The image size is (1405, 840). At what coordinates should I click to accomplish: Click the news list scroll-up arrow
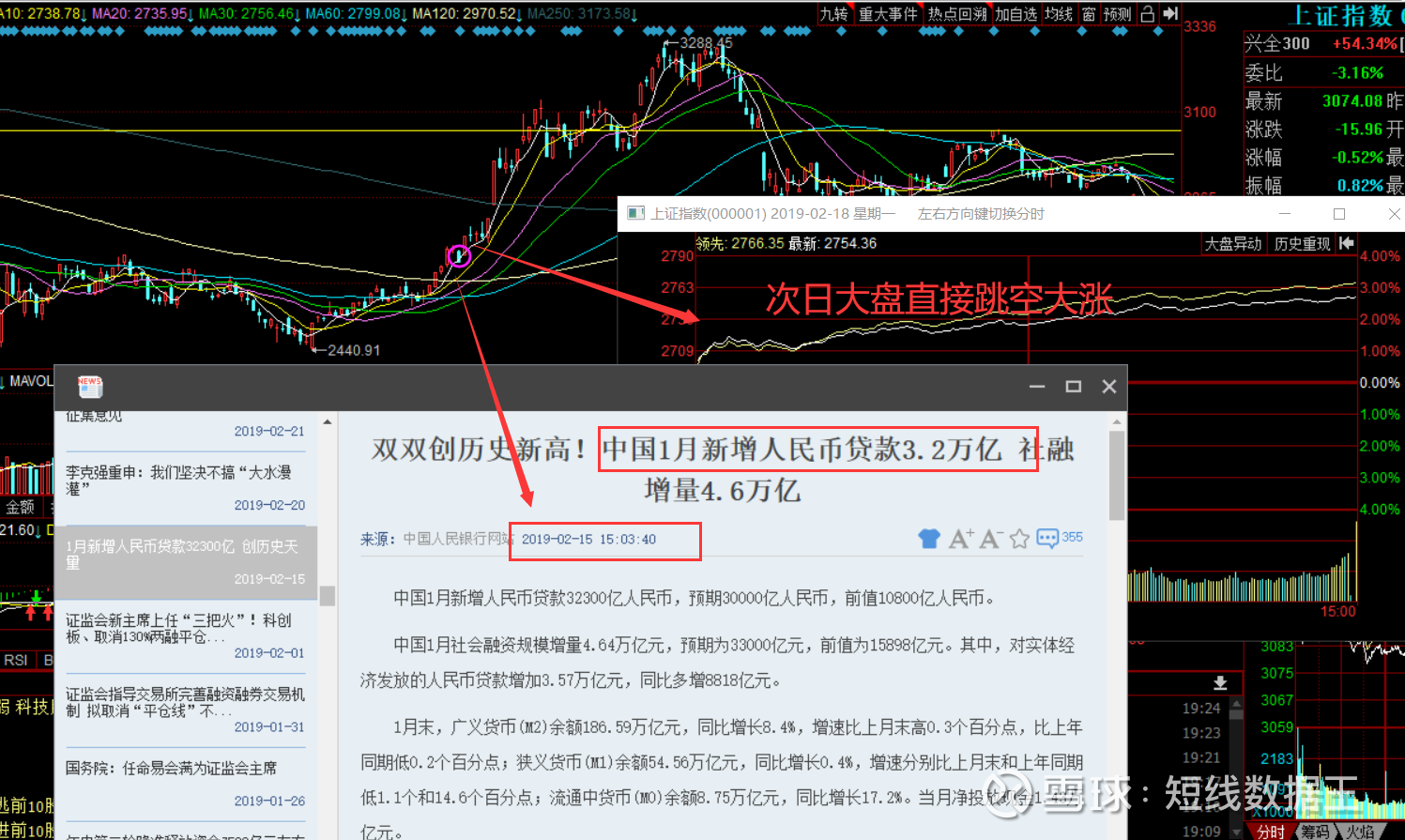click(x=328, y=421)
